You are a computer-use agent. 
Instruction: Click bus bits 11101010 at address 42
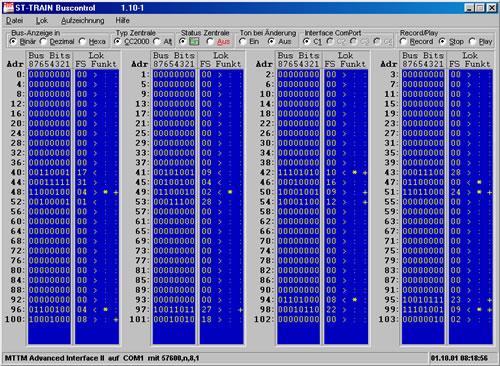[x=298, y=172]
